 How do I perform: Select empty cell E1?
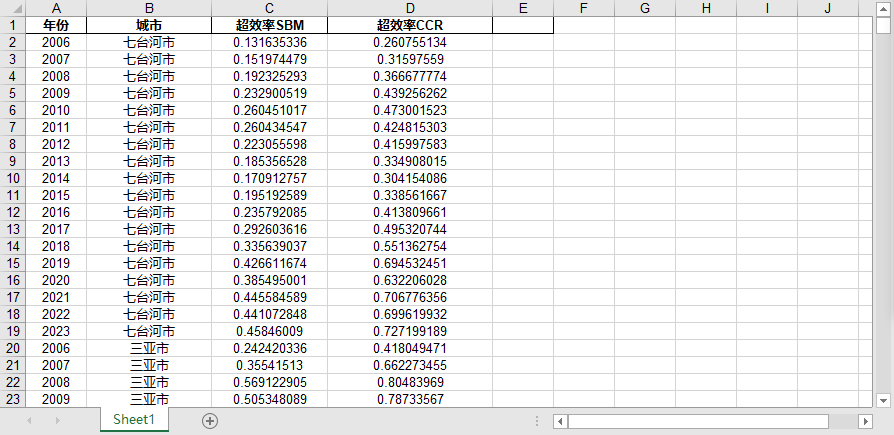pyautogui.click(x=523, y=25)
